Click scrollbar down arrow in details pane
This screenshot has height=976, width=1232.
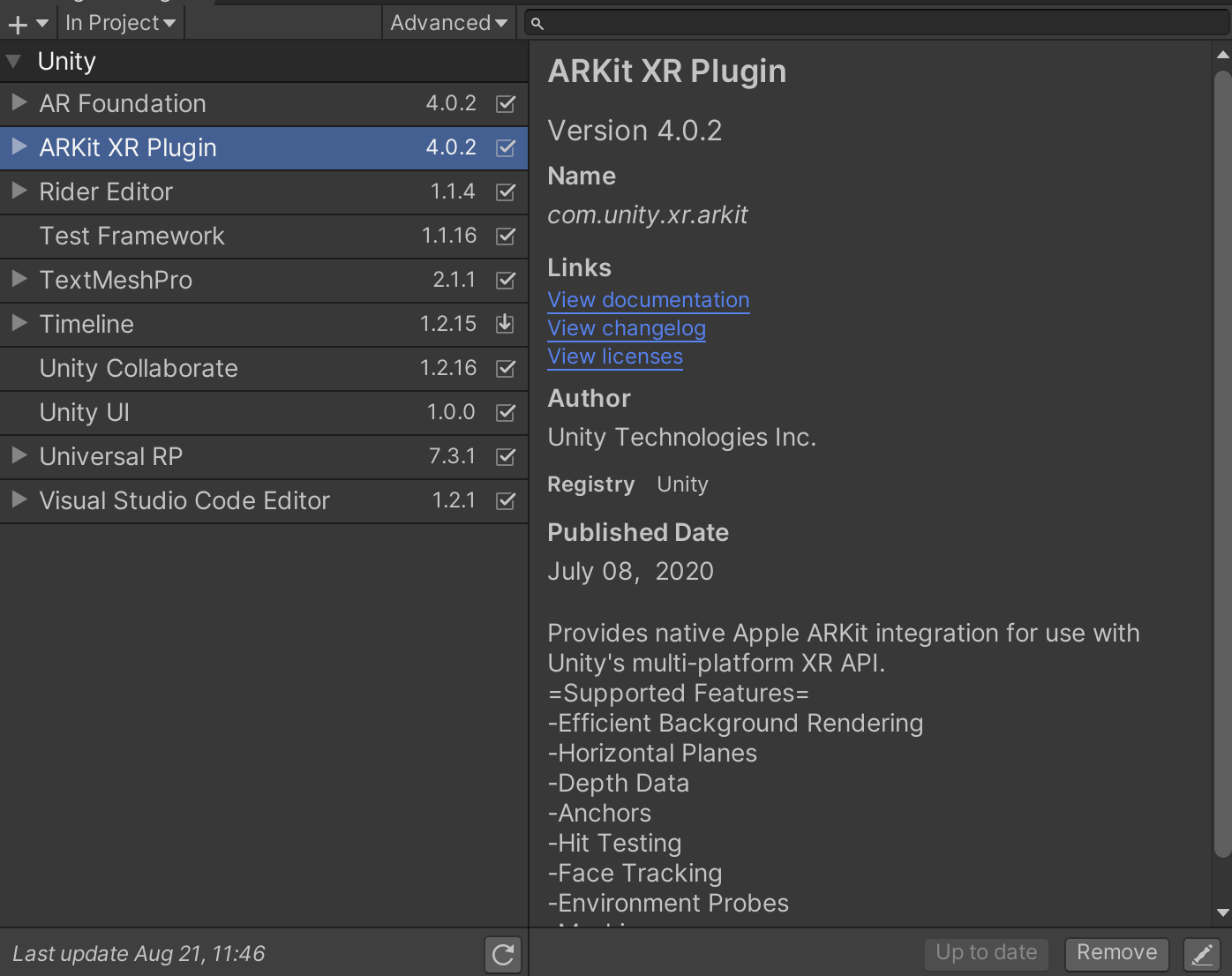click(x=1222, y=913)
